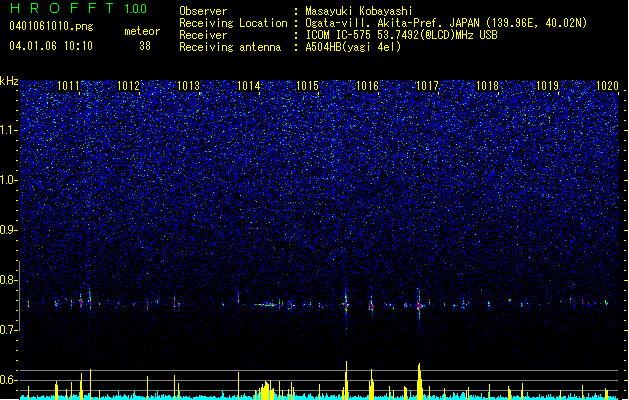Click the 0.8 kHz frequency axis label

(x=9, y=280)
